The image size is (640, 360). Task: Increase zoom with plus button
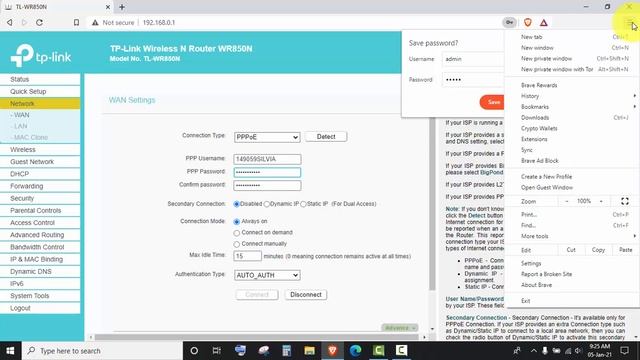601,201
